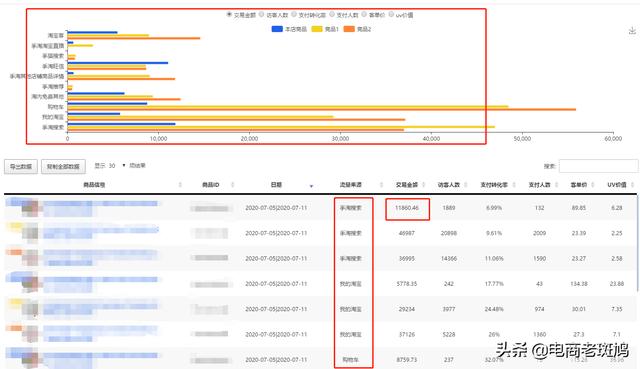Click the 3977 visitor count cell
The image size is (640, 369).
pos(449,309)
